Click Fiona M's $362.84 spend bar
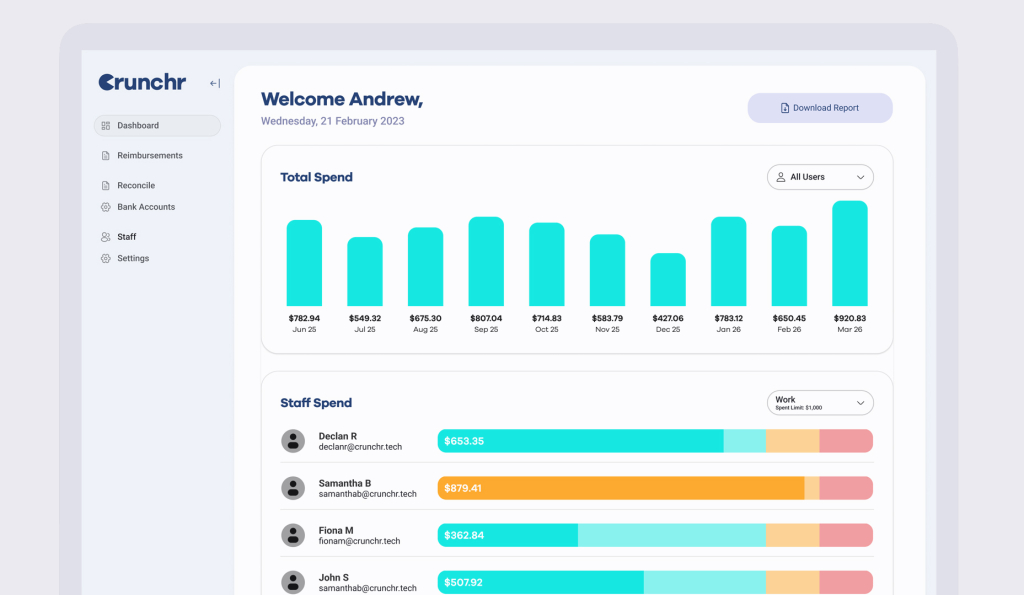The width and height of the screenshot is (1024, 595). (508, 535)
